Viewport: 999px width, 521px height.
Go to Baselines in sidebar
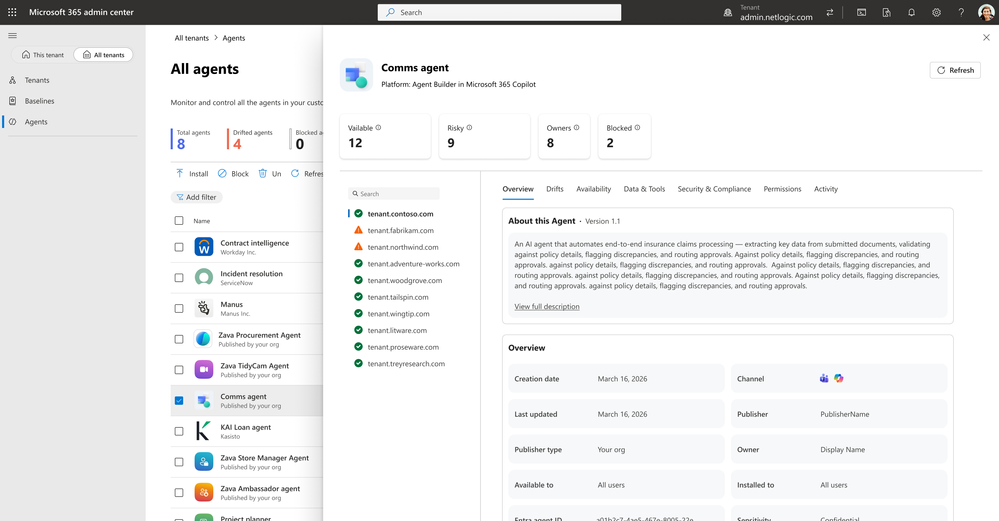point(39,101)
